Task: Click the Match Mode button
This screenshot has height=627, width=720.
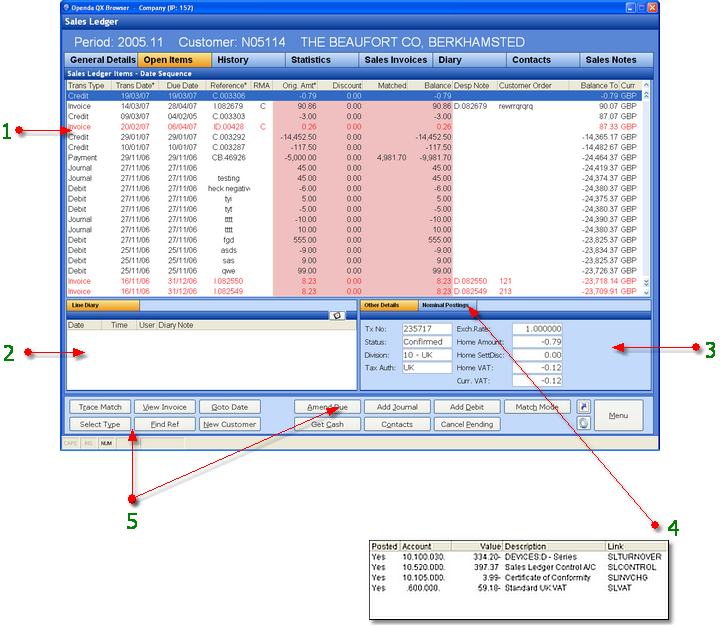Action: [x=537, y=407]
